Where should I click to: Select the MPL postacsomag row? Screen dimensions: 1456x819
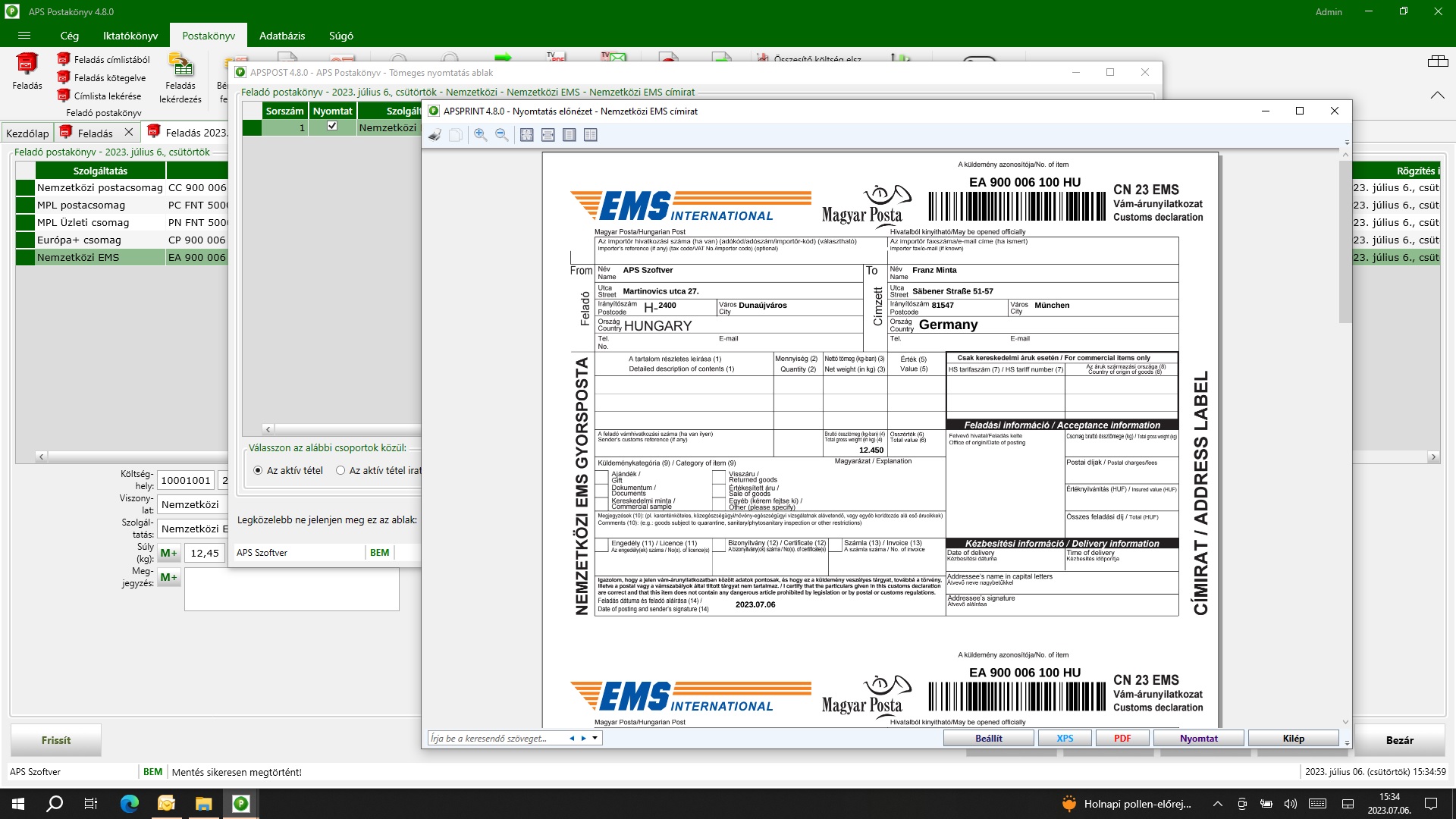(121, 205)
